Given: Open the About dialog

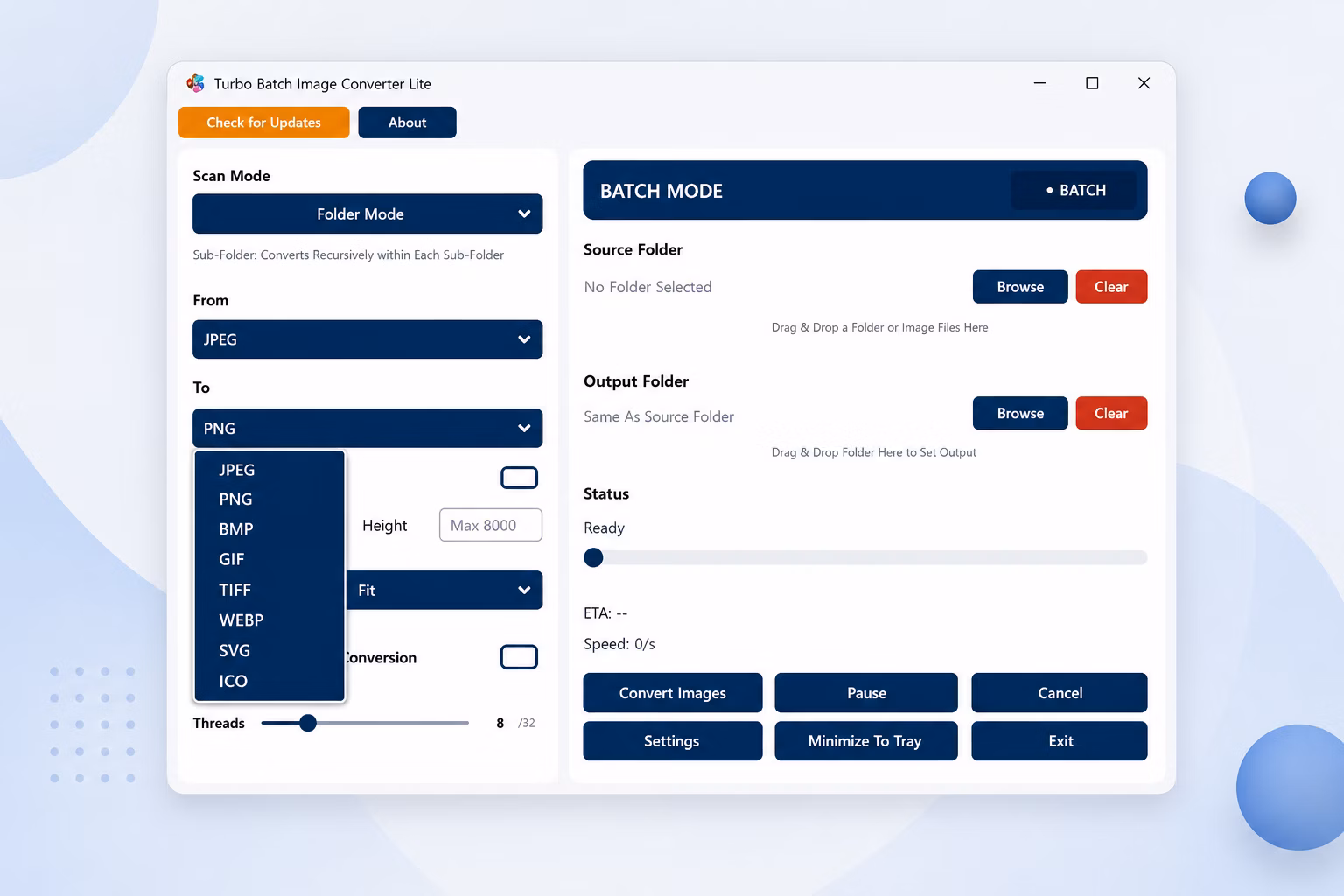Looking at the screenshot, I should tap(407, 122).
